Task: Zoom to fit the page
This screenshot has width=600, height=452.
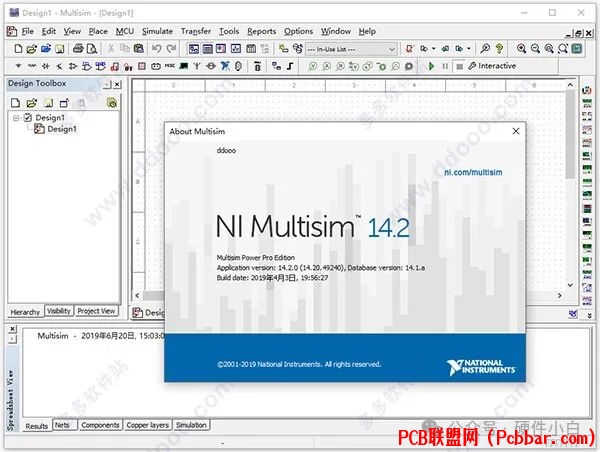Action: [x=563, y=49]
